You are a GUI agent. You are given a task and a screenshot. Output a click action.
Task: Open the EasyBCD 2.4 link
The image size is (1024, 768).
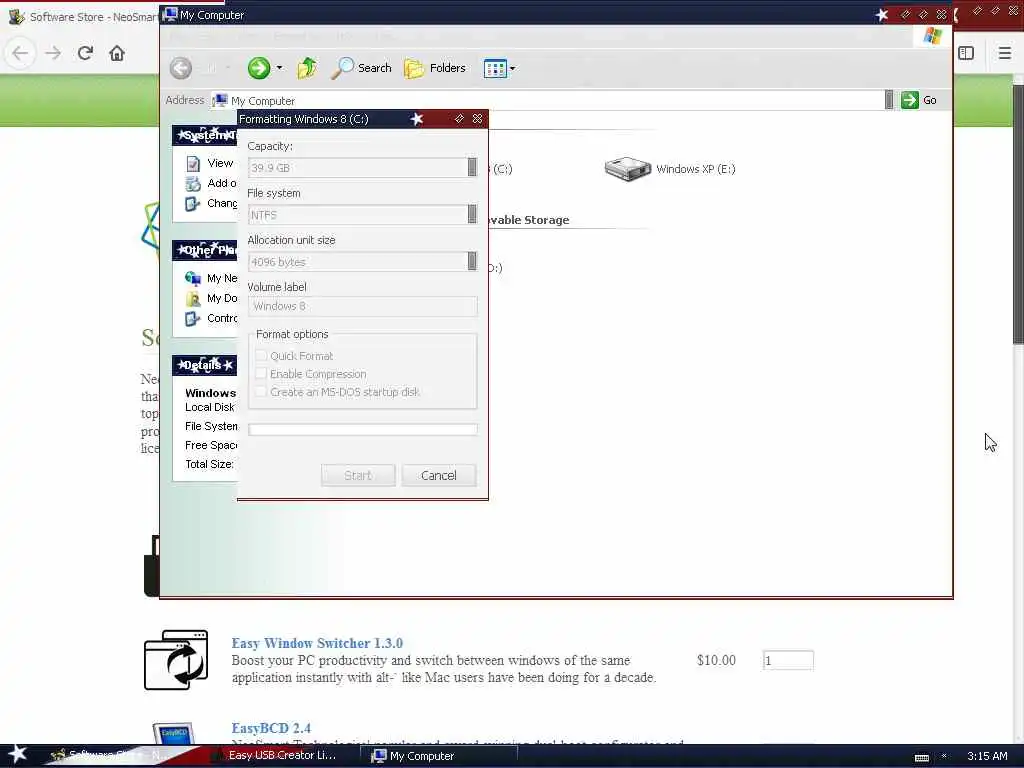coord(271,728)
